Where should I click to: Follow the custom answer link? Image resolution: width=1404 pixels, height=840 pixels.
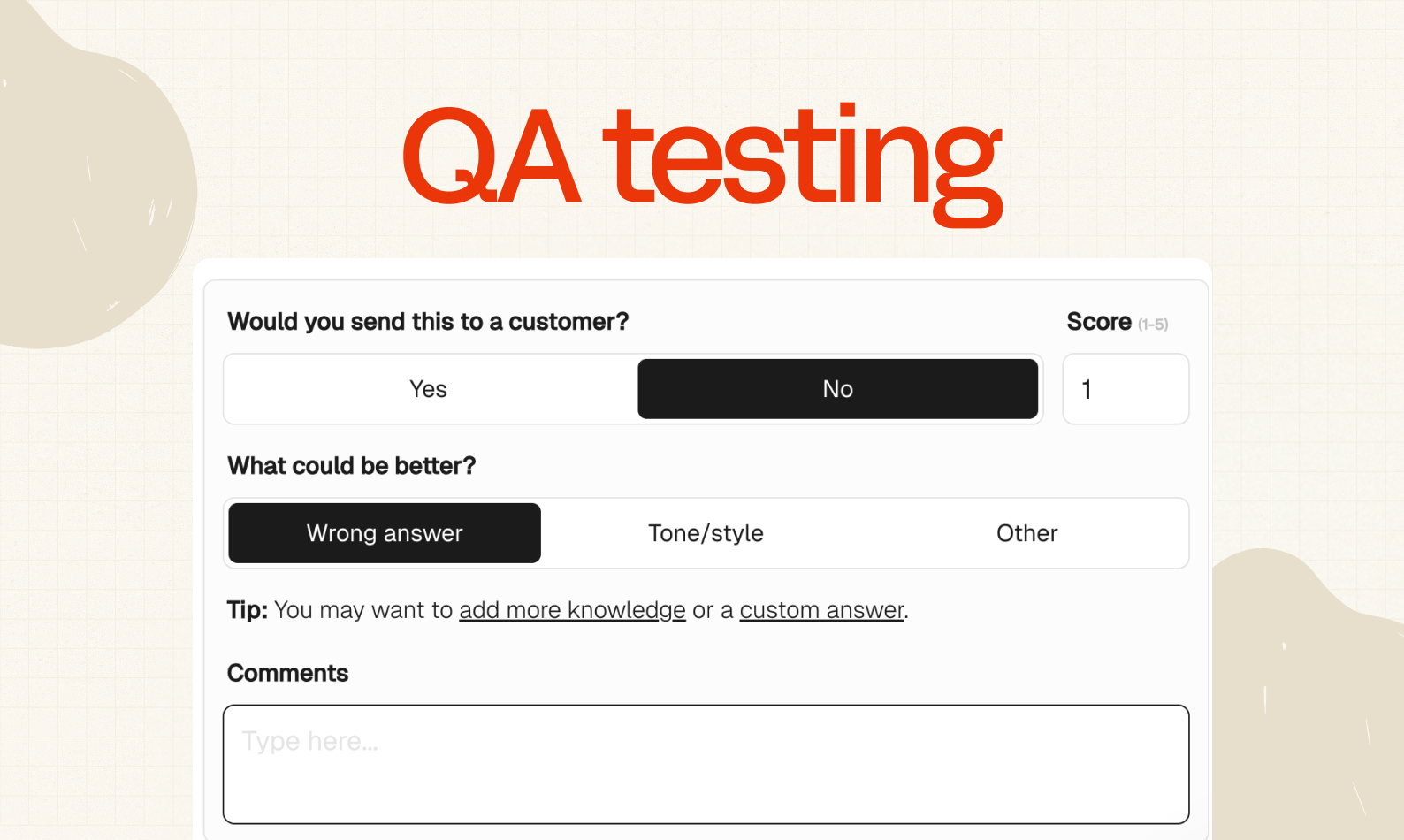pyautogui.click(x=821, y=610)
